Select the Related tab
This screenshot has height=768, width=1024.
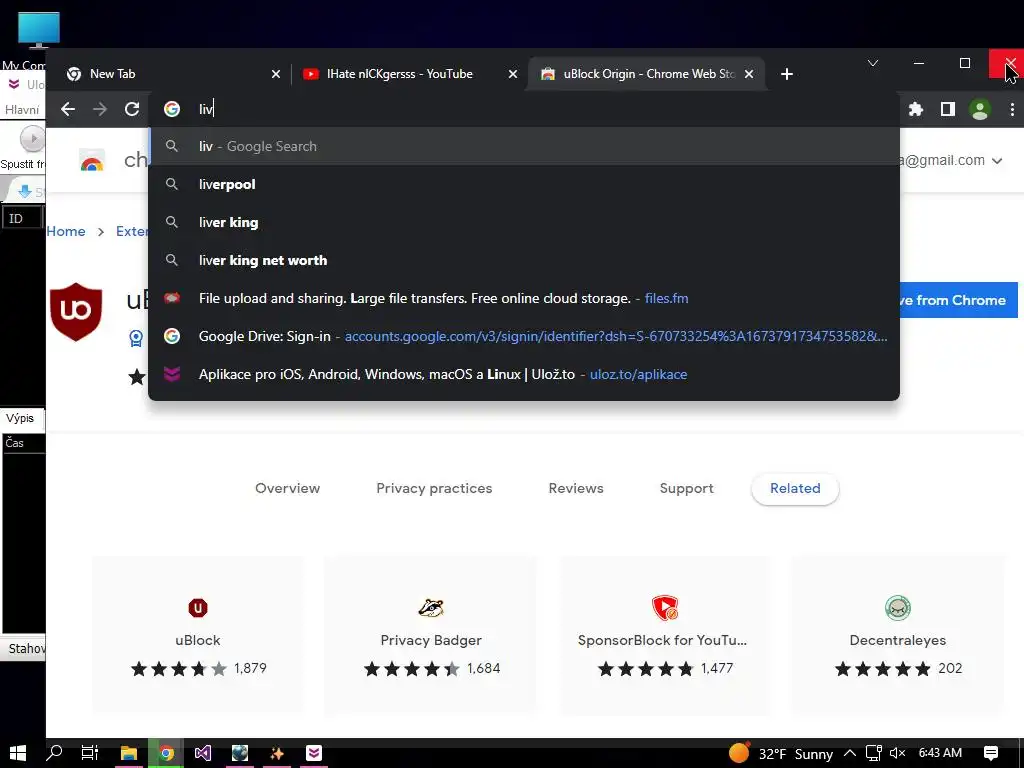click(795, 488)
